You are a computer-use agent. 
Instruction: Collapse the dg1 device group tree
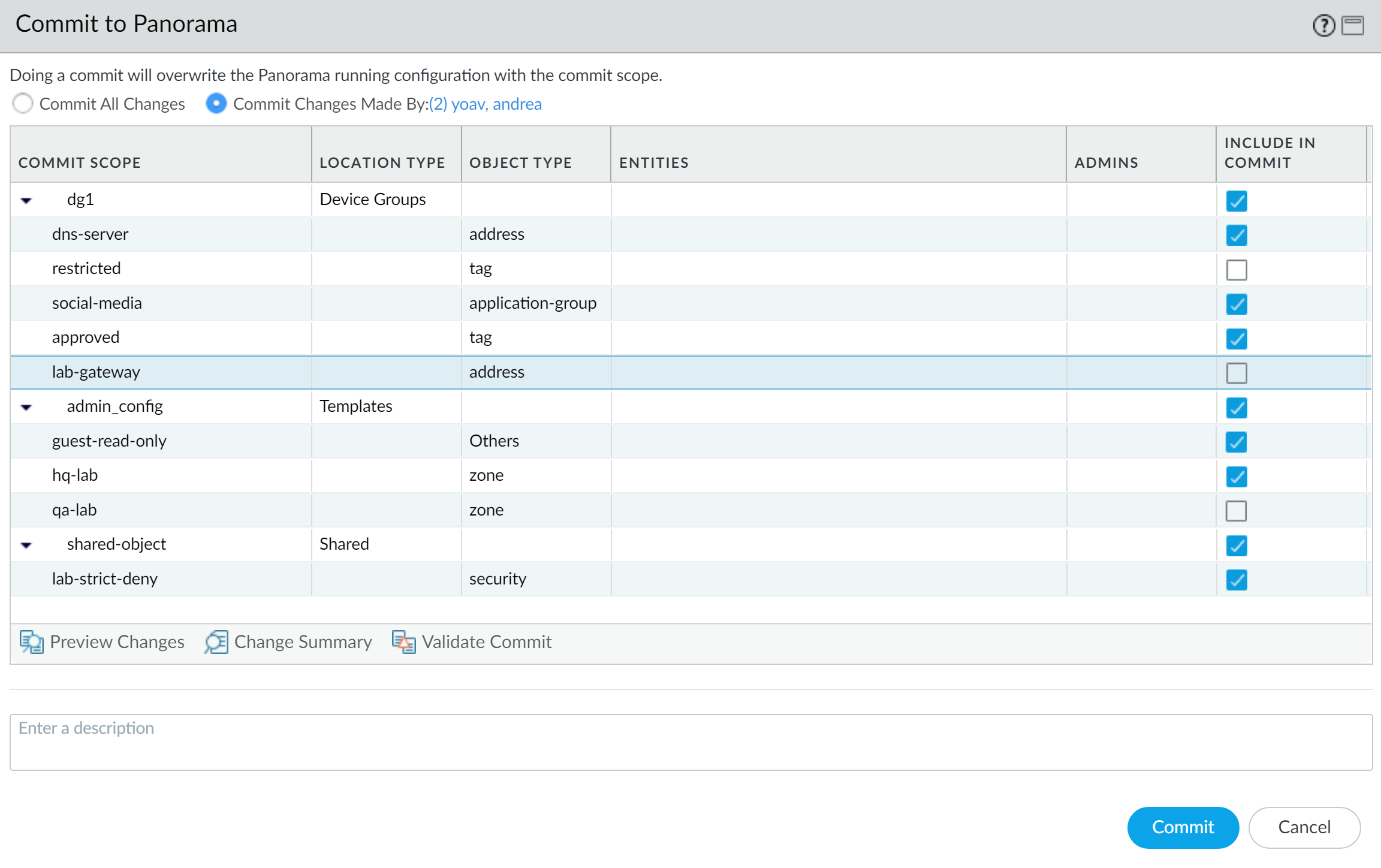click(x=26, y=200)
